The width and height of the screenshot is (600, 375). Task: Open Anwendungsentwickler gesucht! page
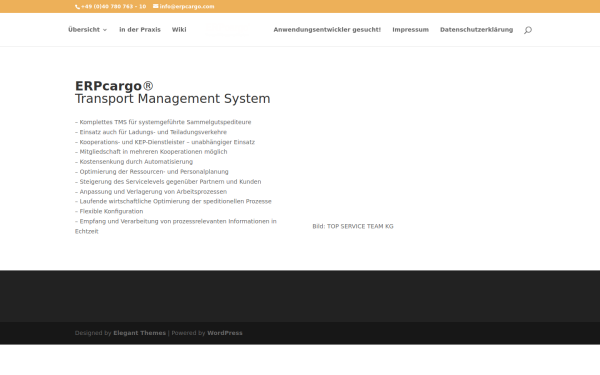pyautogui.click(x=327, y=29)
